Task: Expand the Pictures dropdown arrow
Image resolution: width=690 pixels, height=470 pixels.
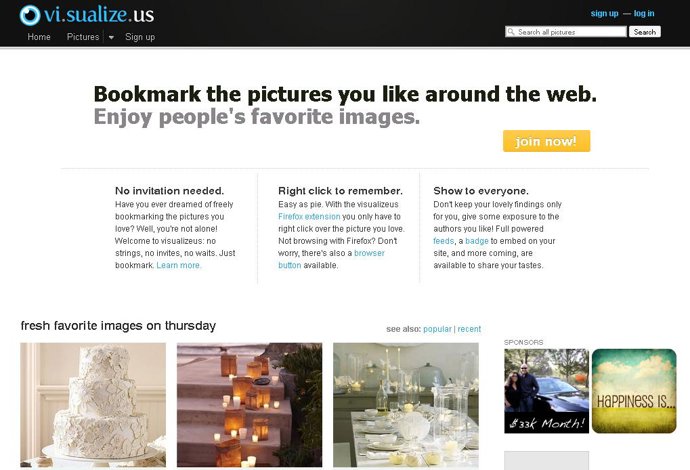Action: pyautogui.click(x=111, y=37)
